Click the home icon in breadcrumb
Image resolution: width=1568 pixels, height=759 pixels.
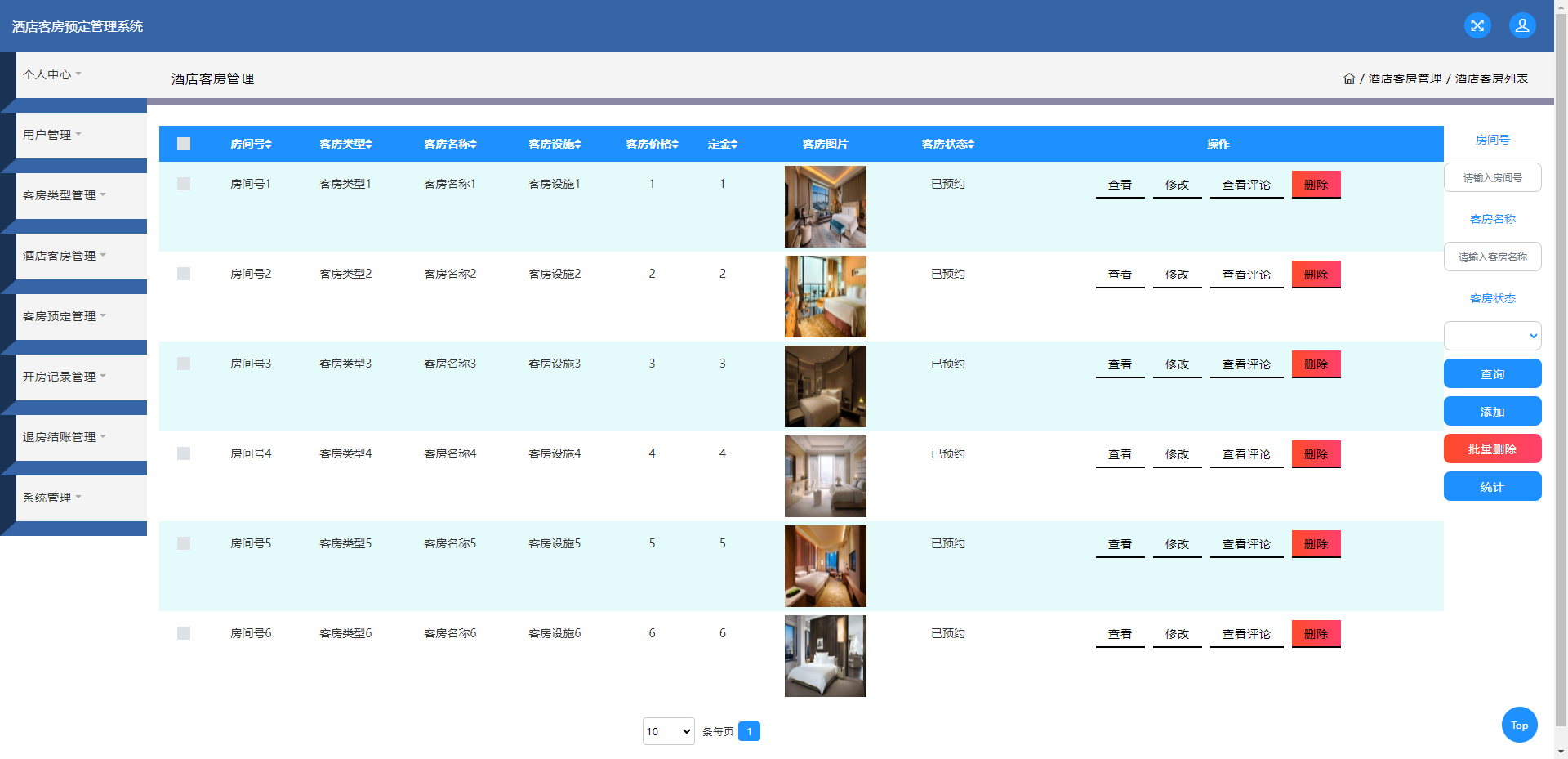[1348, 78]
